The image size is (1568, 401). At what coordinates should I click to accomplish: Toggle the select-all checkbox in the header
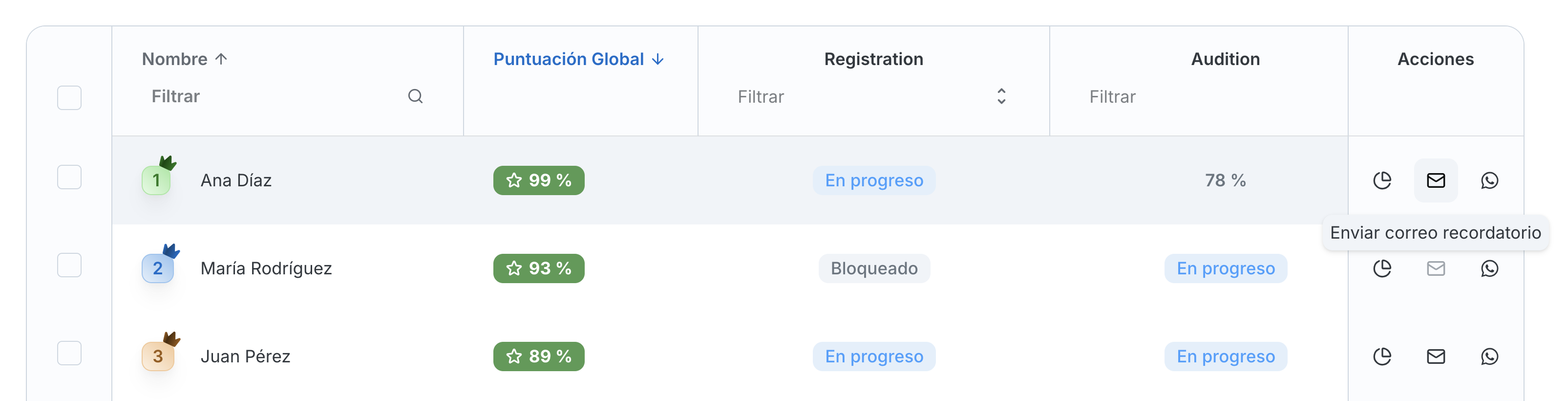pyautogui.click(x=69, y=97)
